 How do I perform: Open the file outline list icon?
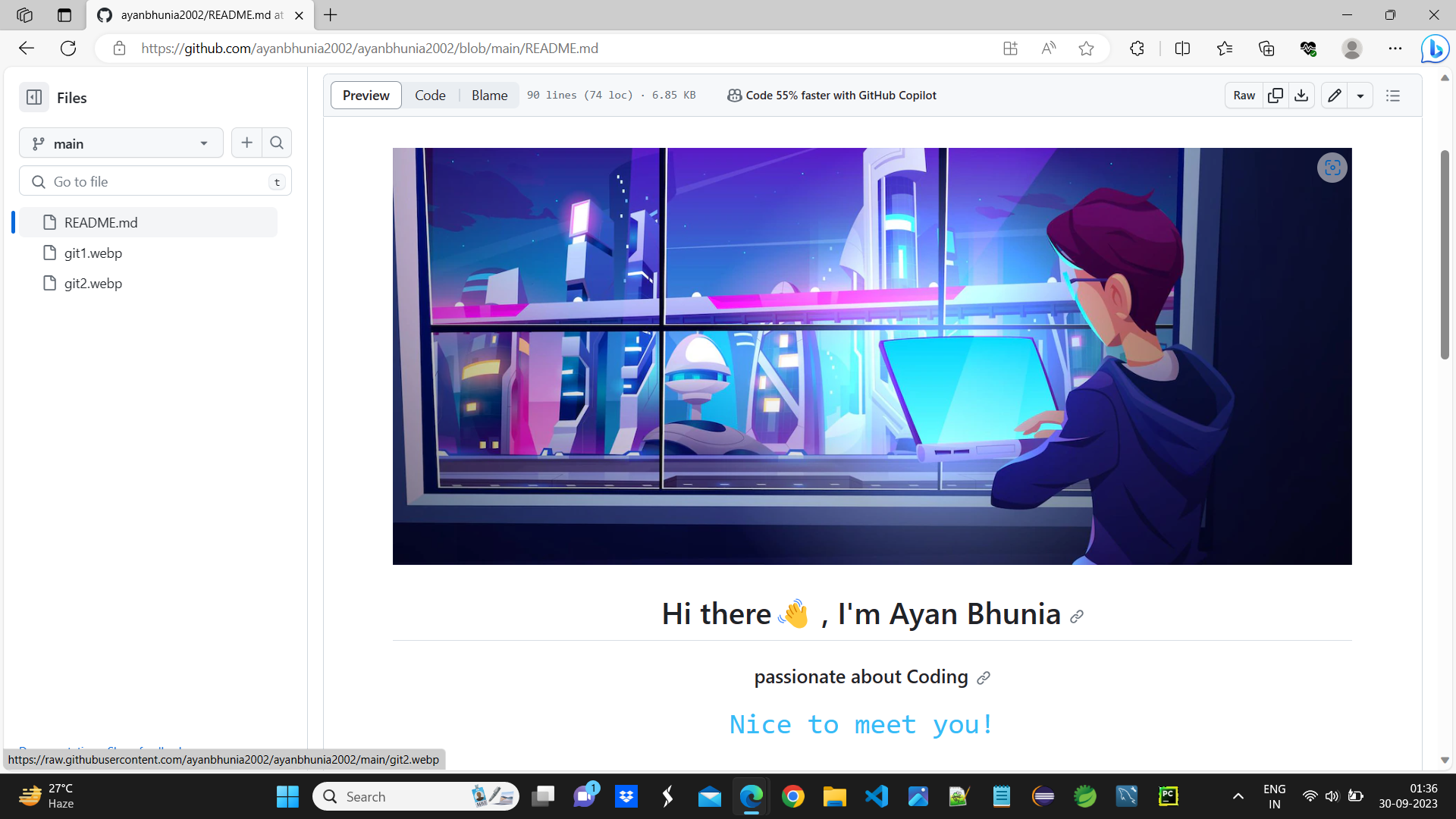(1393, 95)
